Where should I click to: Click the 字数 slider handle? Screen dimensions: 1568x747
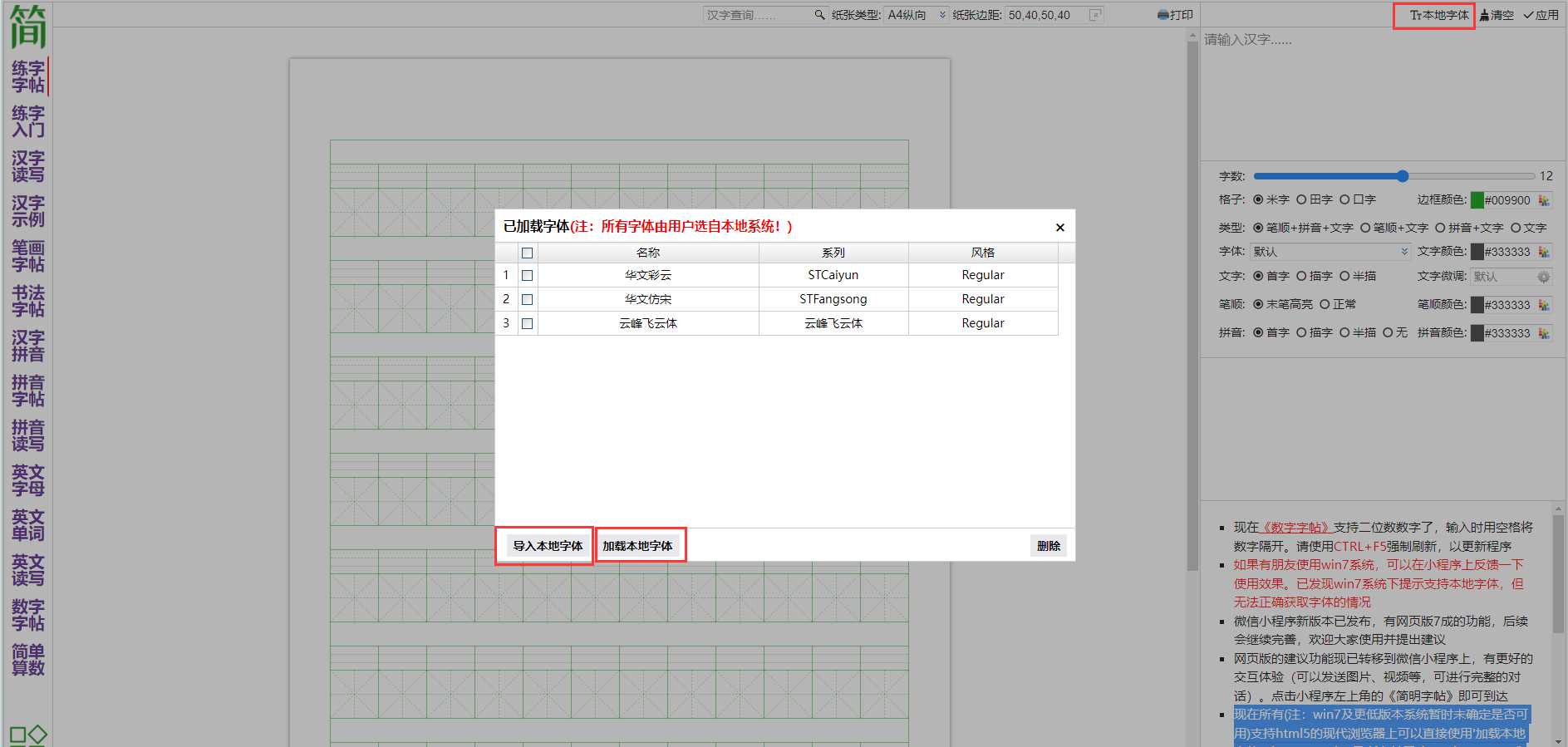pos(1403,176)
